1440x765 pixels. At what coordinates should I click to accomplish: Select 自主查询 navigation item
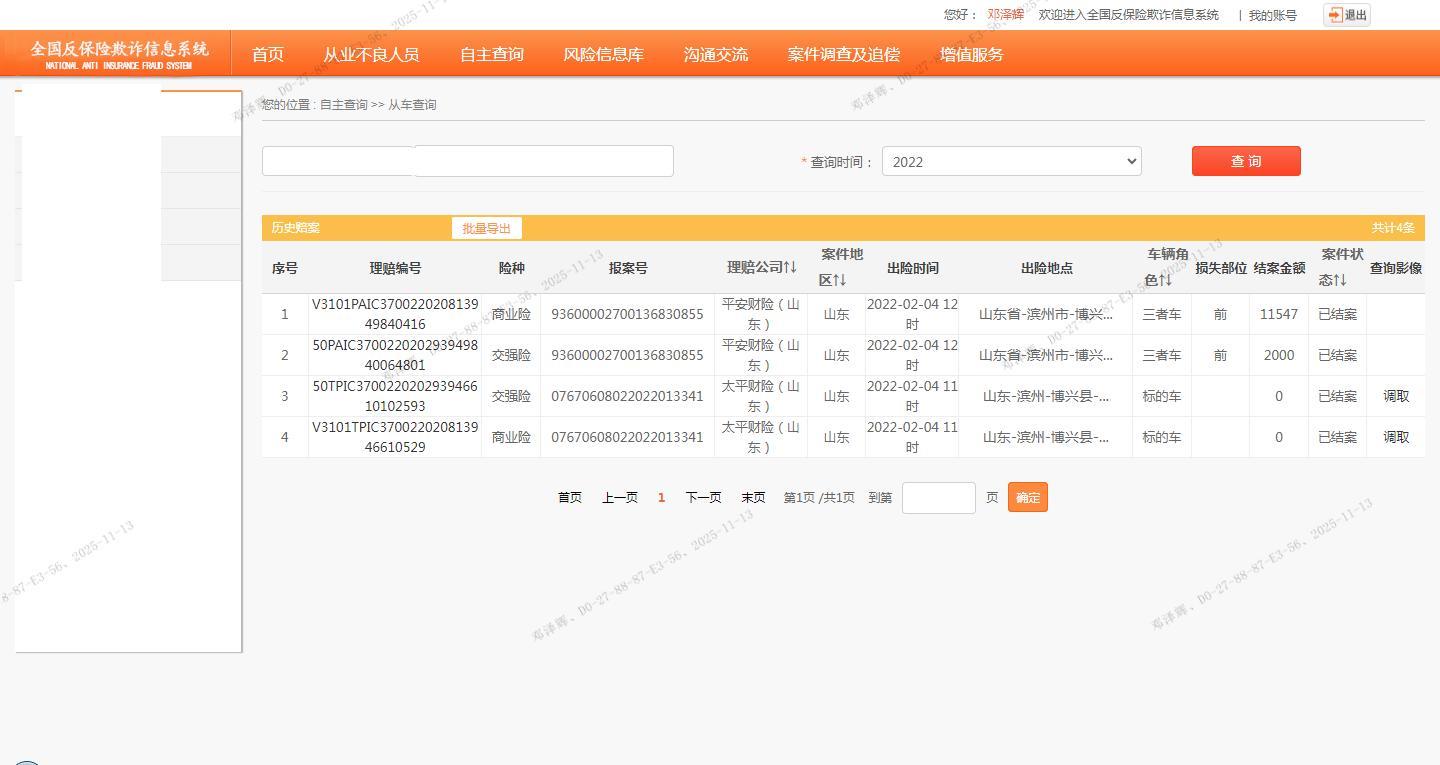tap(491, 55)
